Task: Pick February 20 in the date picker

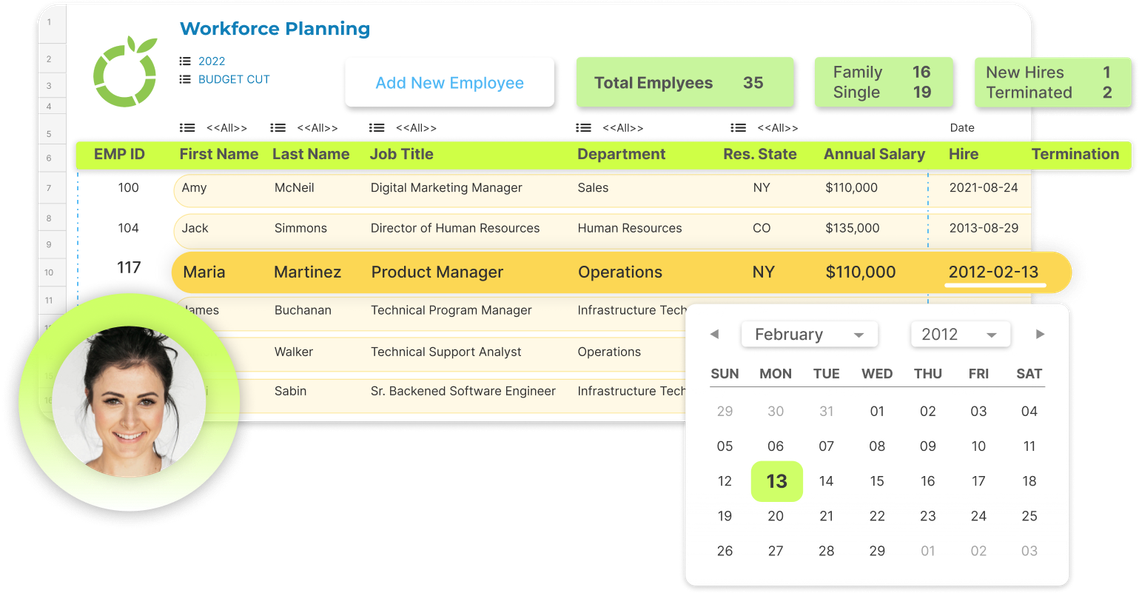Action: click(x=776, y=516)
